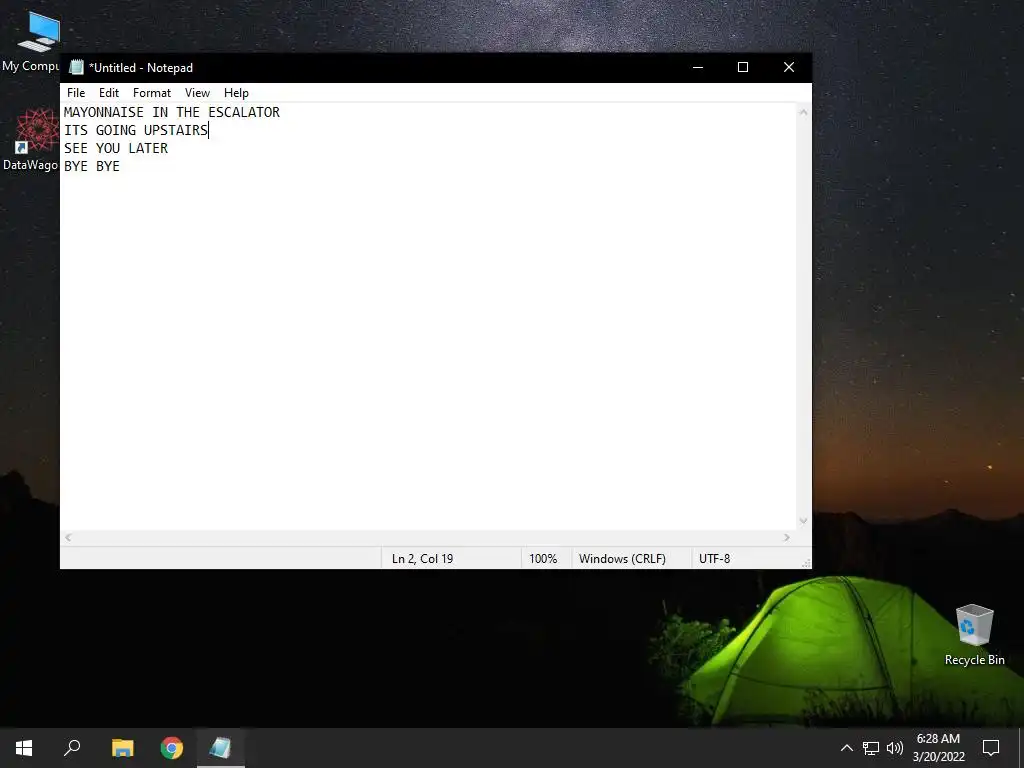Open the File menu in Notepad
1024x768 pixels.
76,93
